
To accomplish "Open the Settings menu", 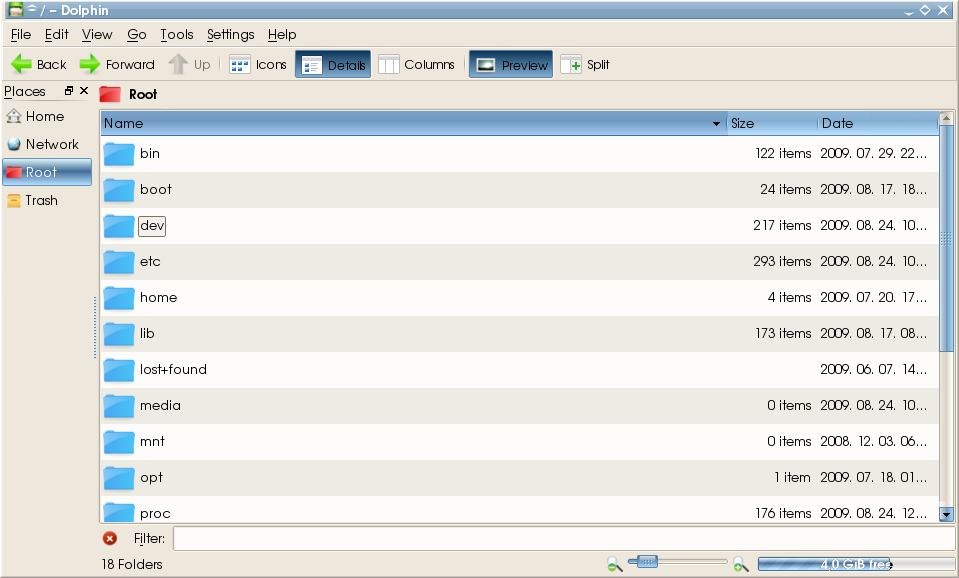I will (231, 35).
